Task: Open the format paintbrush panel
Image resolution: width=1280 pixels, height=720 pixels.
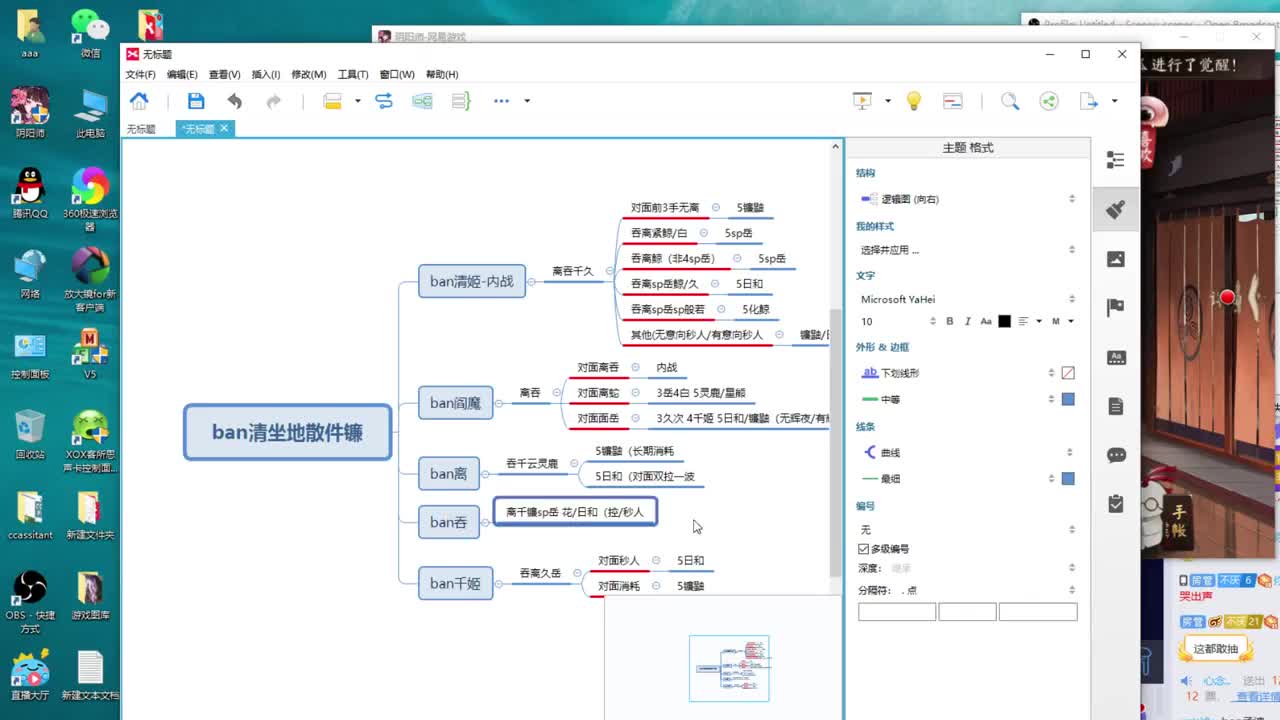Action: pyautogui.click(x=1116, y=209)
